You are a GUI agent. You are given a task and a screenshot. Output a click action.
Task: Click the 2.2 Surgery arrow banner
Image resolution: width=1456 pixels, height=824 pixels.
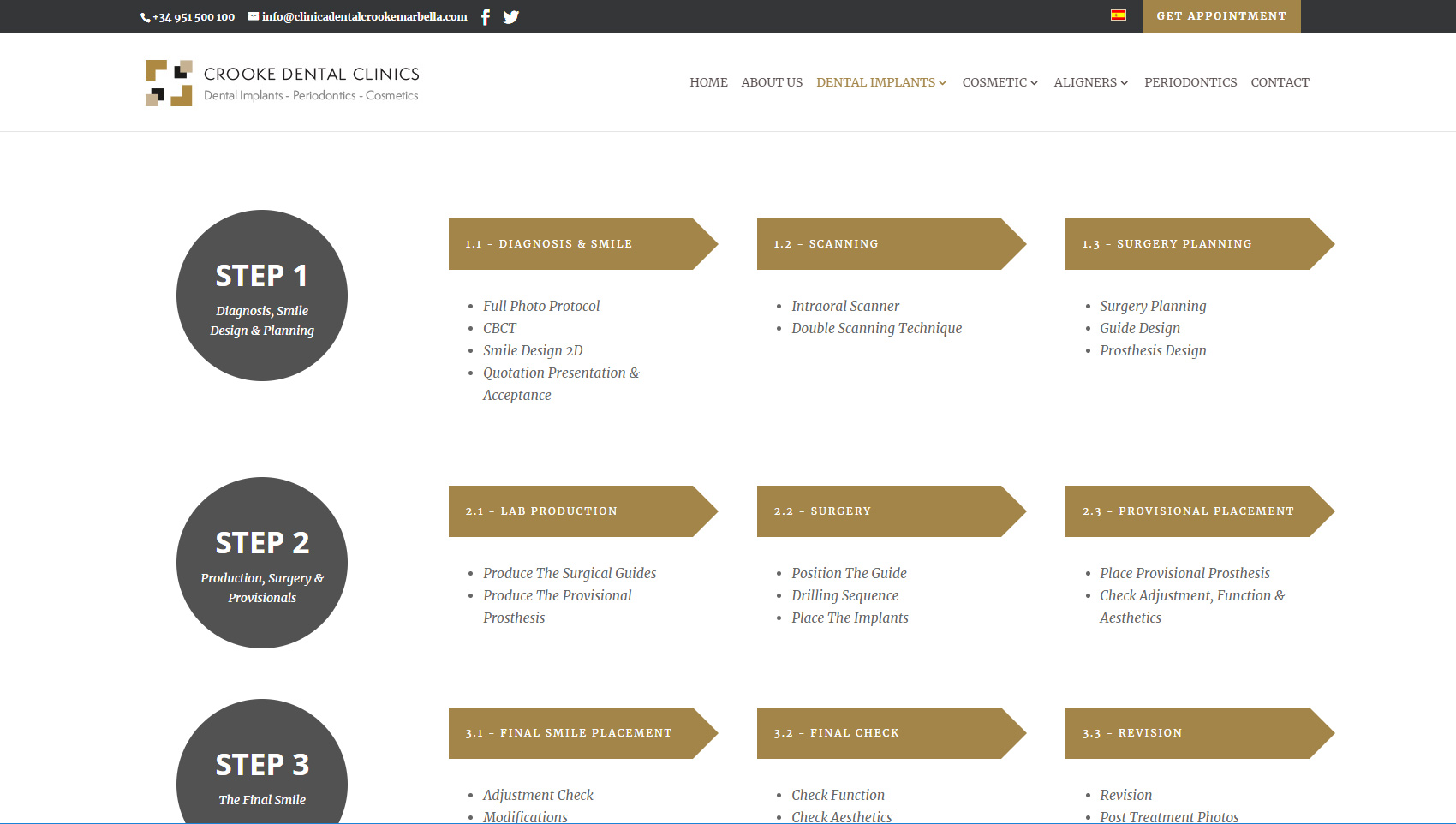coord(882,511)
